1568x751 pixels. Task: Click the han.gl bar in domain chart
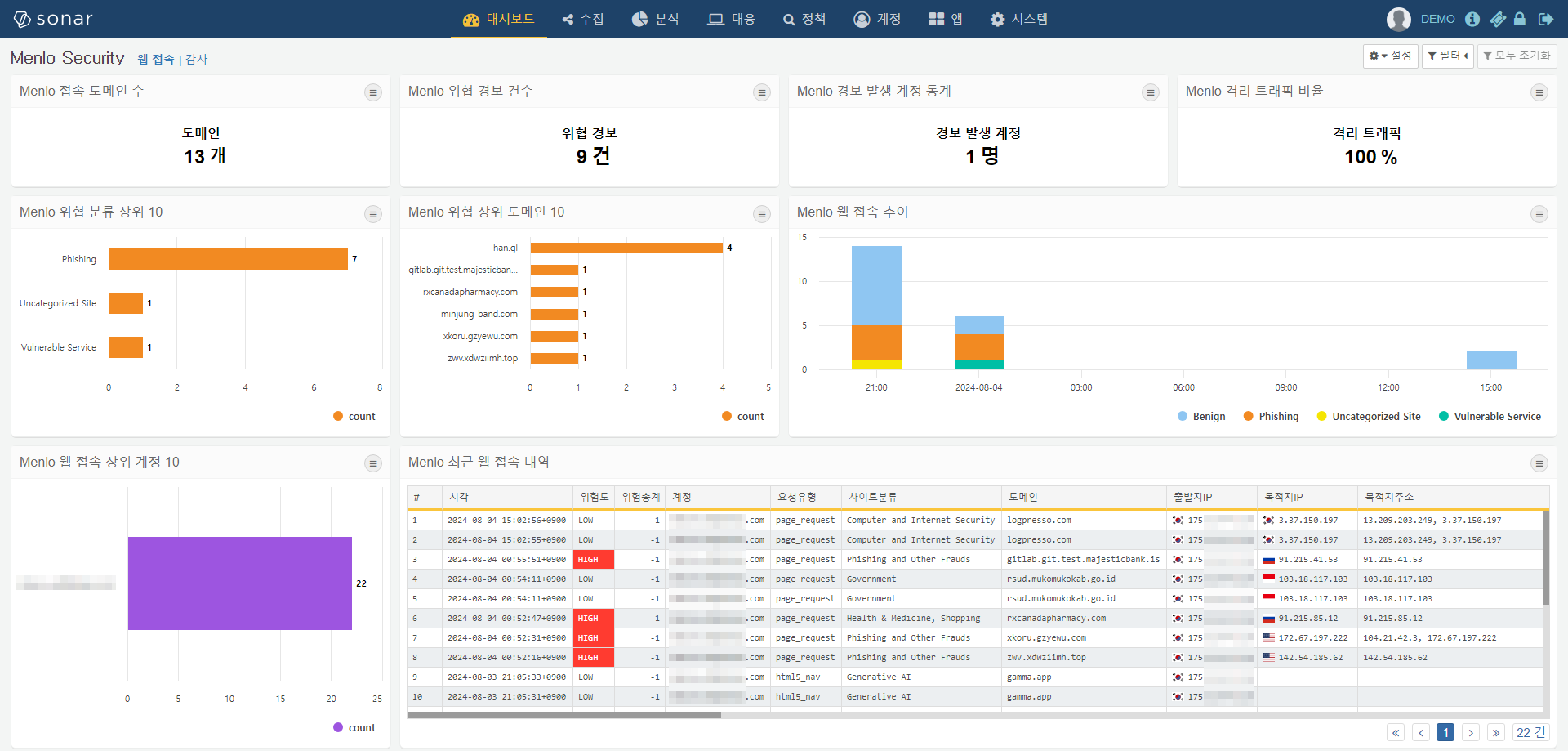tap(626, 248)
